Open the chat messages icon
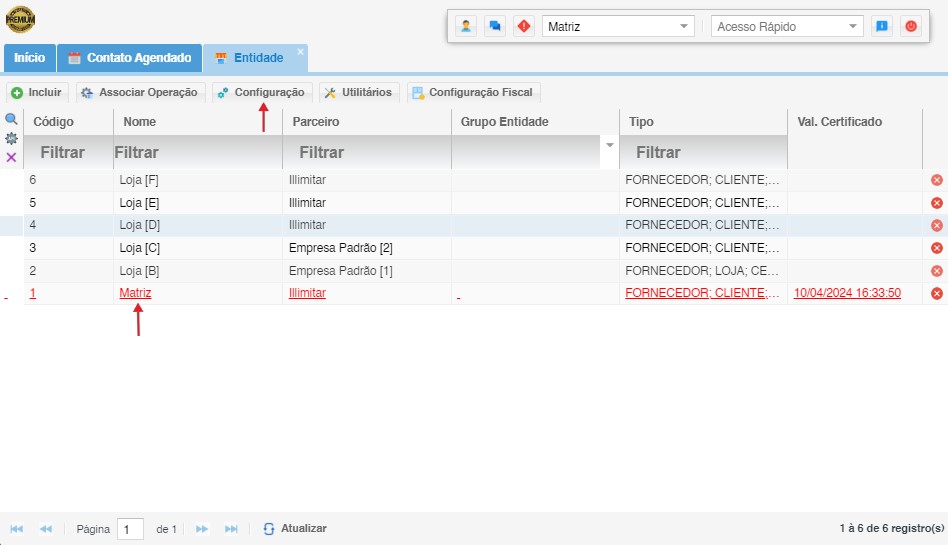This screenshot has width=948, height=545. click(x=494, y=27)
